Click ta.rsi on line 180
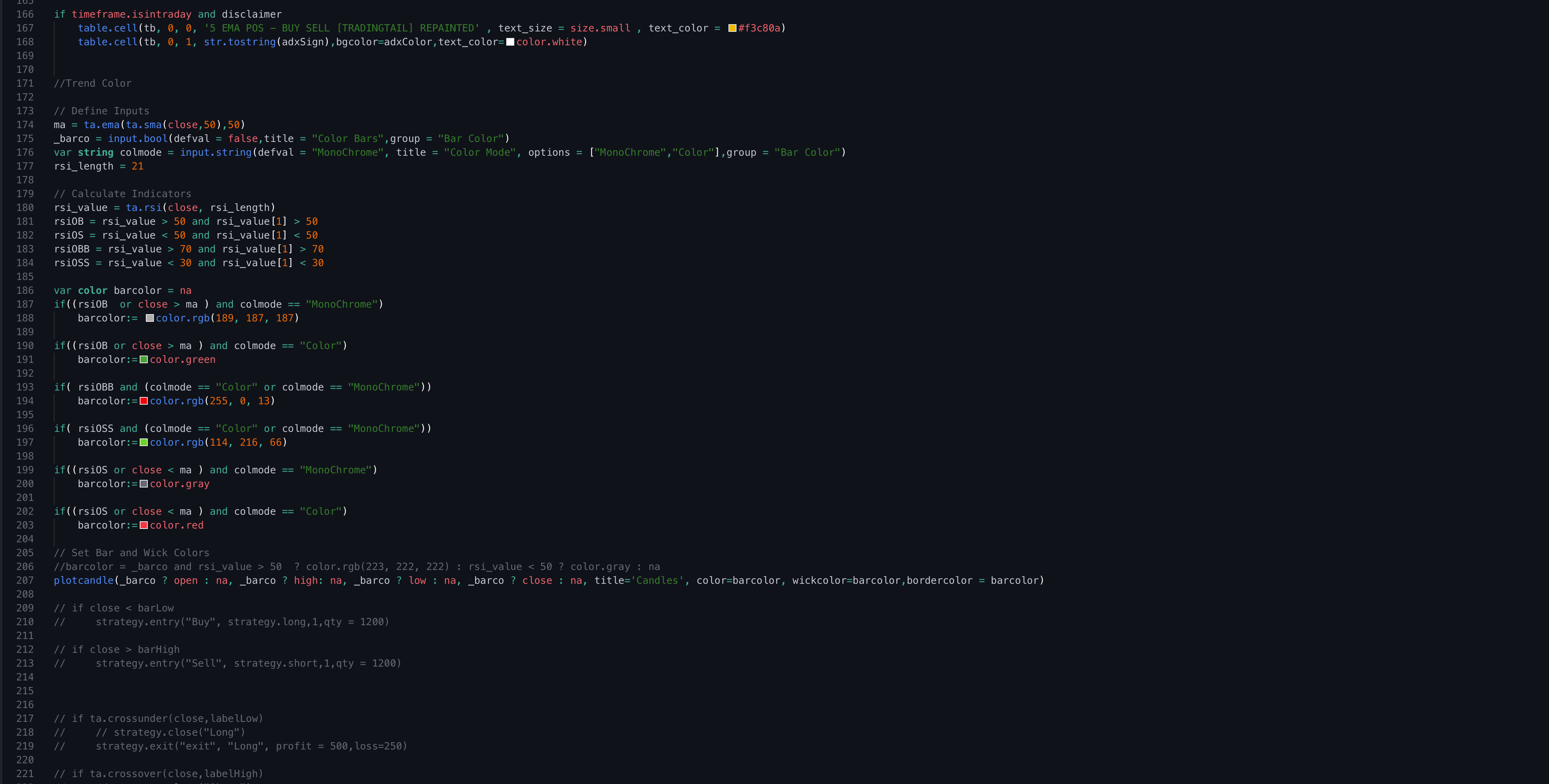1549x784 pixels. (144, 208)
